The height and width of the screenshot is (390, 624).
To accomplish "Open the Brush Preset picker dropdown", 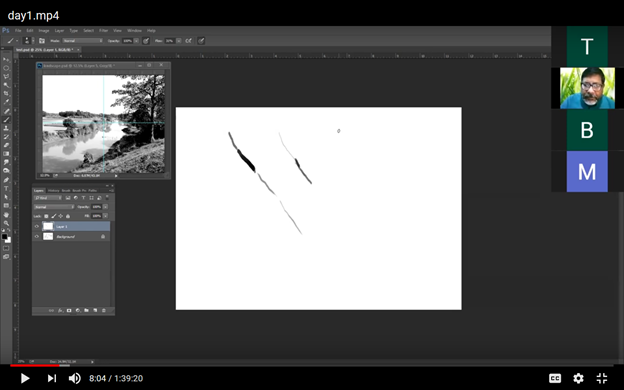I will (29, 41).
